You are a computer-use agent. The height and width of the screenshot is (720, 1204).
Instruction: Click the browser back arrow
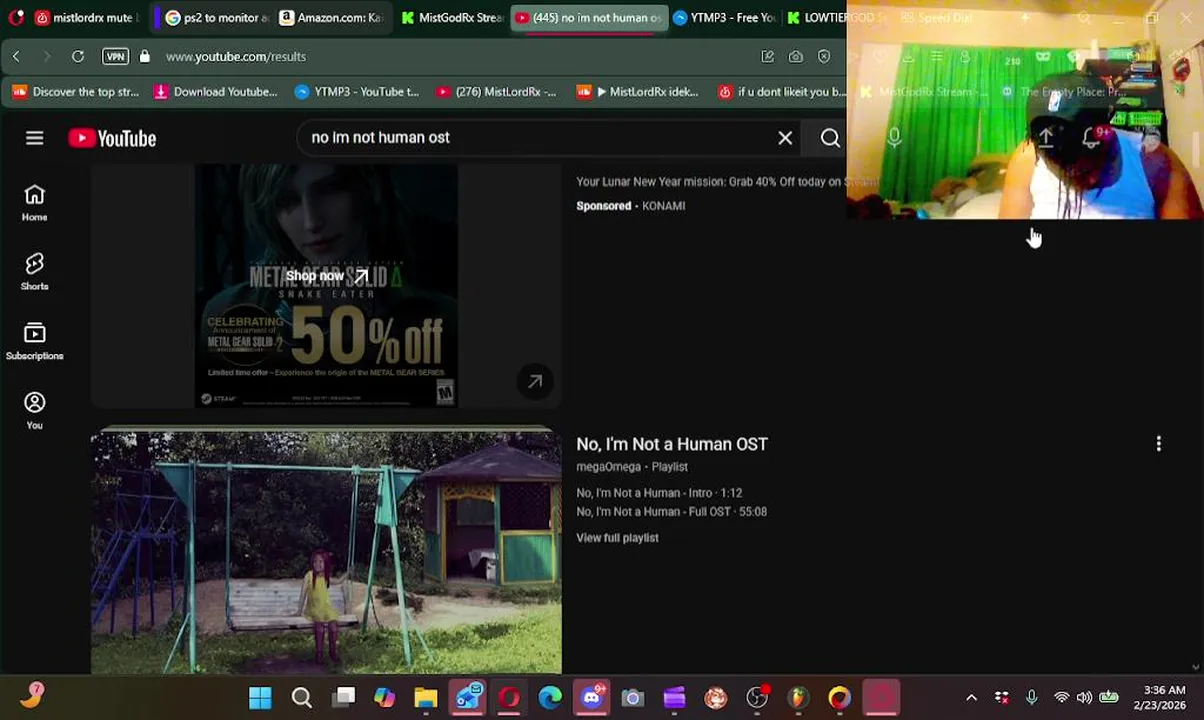[x=16, y=57]
